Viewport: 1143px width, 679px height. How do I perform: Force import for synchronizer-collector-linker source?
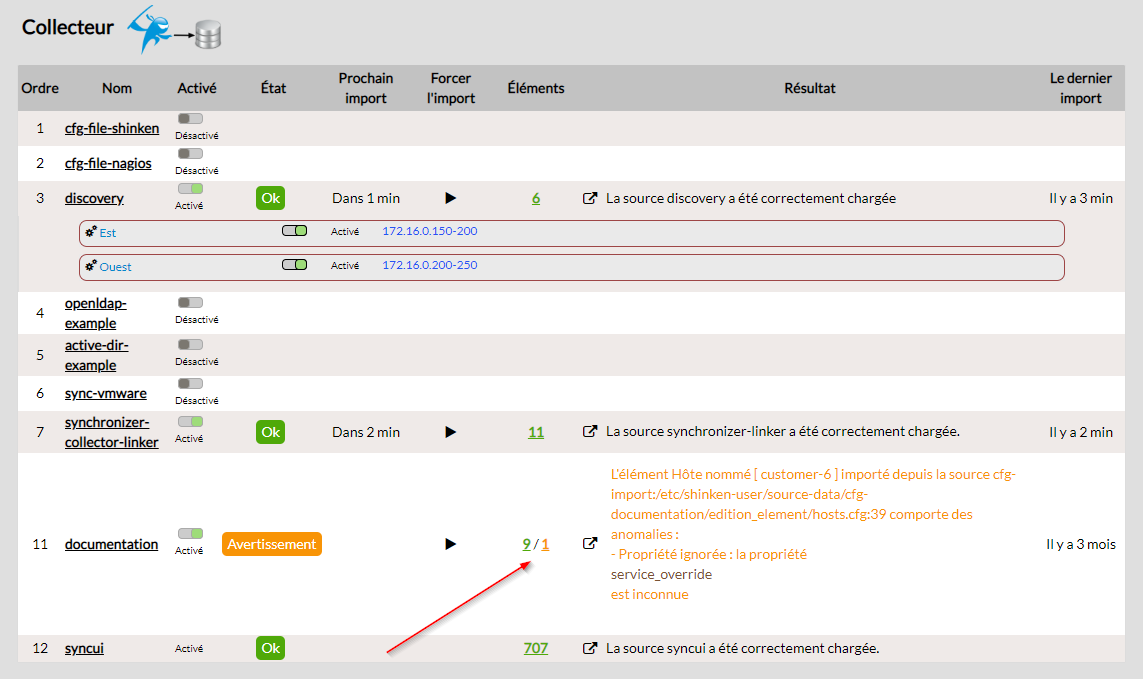(450, 432)
